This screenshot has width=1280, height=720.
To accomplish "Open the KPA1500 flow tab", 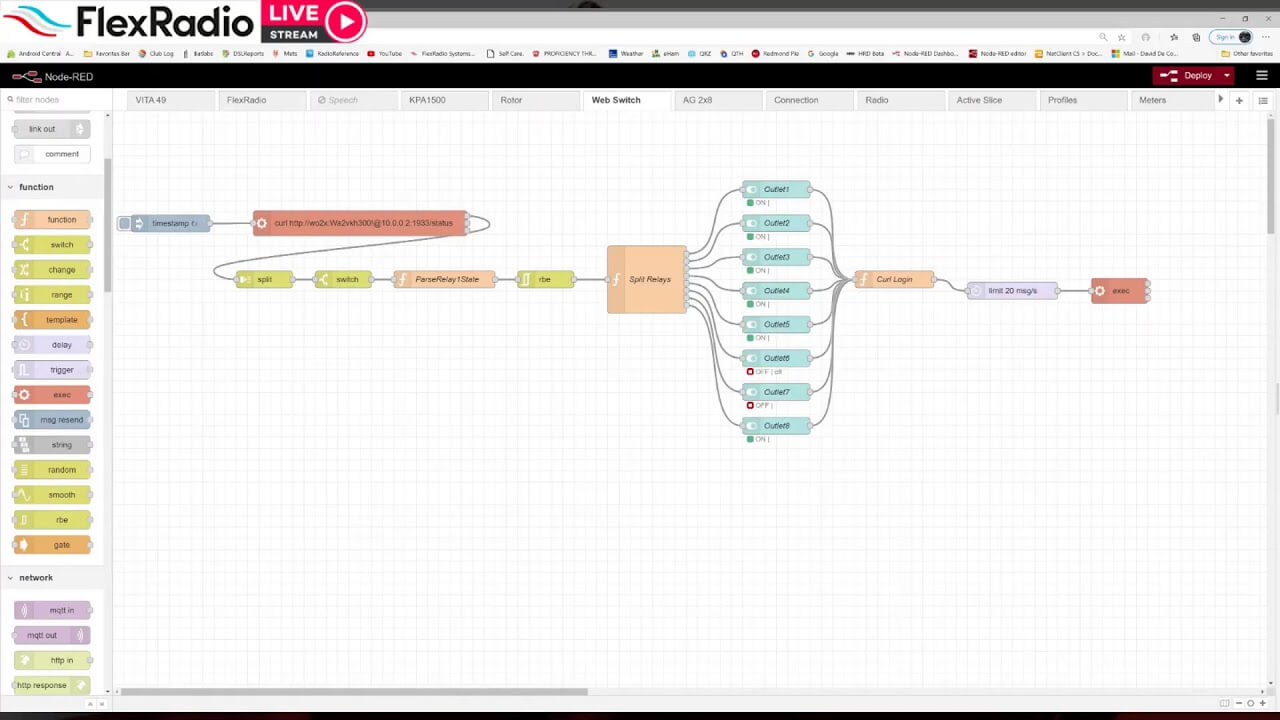I will (424, 100).
